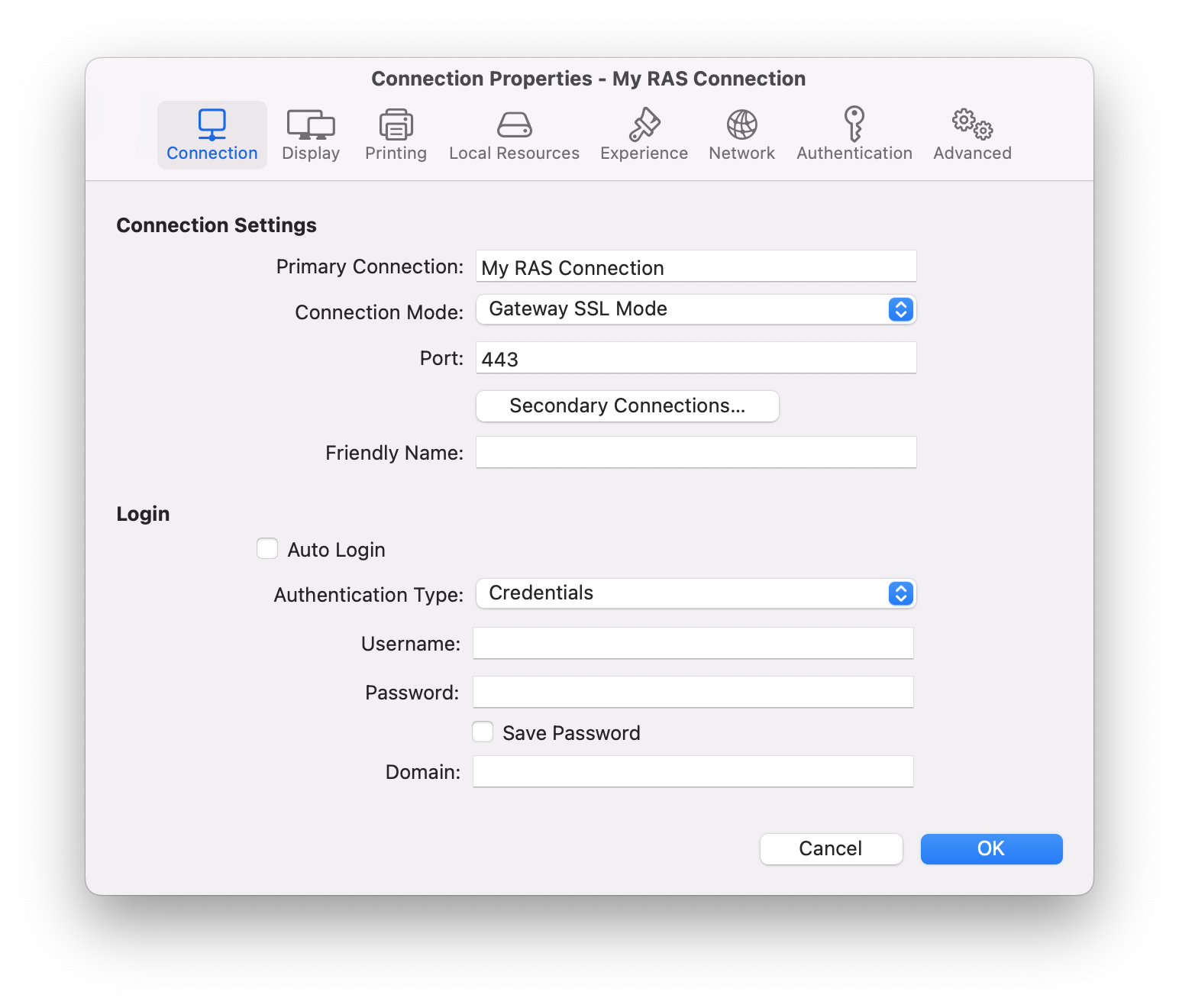Switch to the Authentication tab label

pos(854,153)
